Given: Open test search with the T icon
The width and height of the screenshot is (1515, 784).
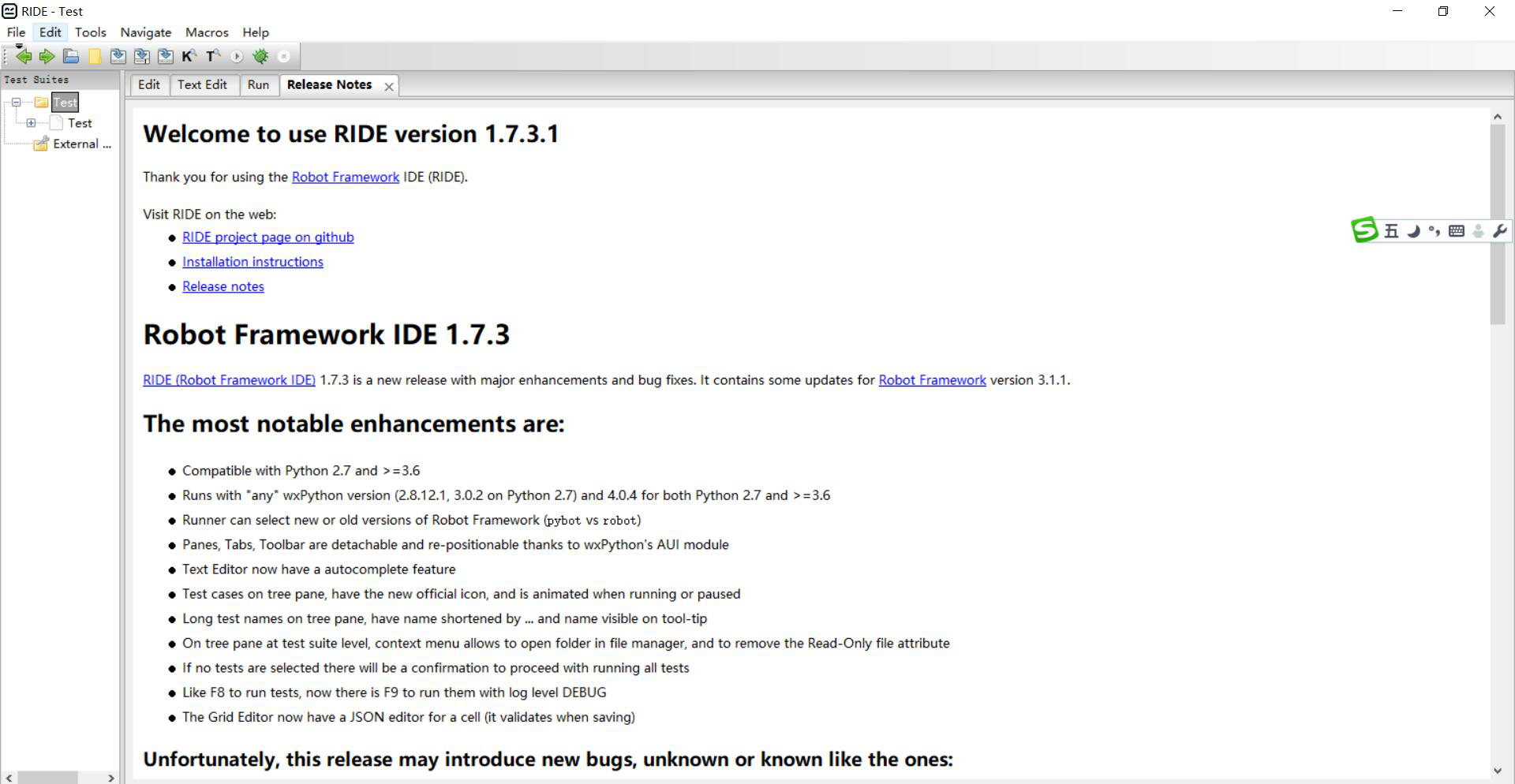Looking at the screenshot, I should click(x=213, y=56).
